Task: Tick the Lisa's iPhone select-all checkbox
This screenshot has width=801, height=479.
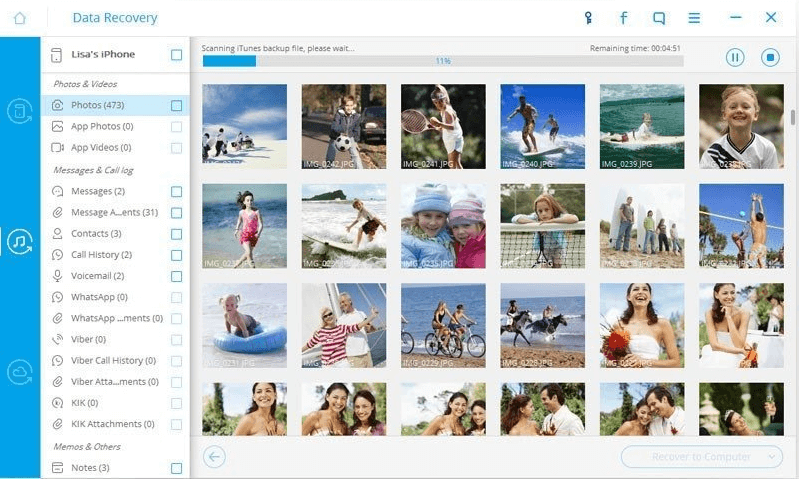Action: click(176, 55)
